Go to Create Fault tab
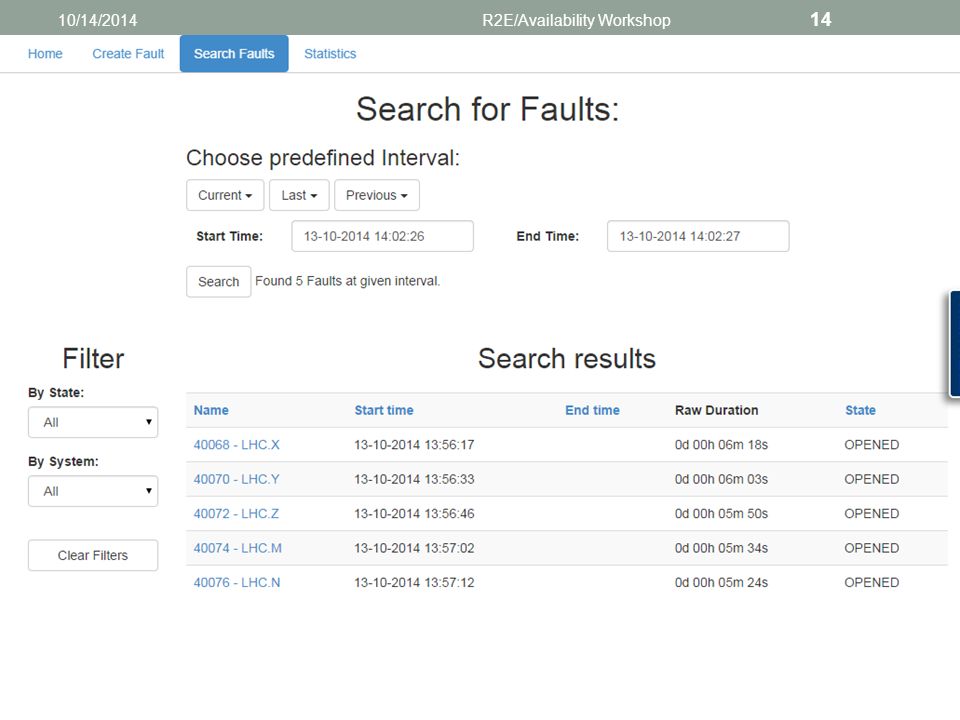The height and width of the screenshot is (720, 960). coord(128,54)
